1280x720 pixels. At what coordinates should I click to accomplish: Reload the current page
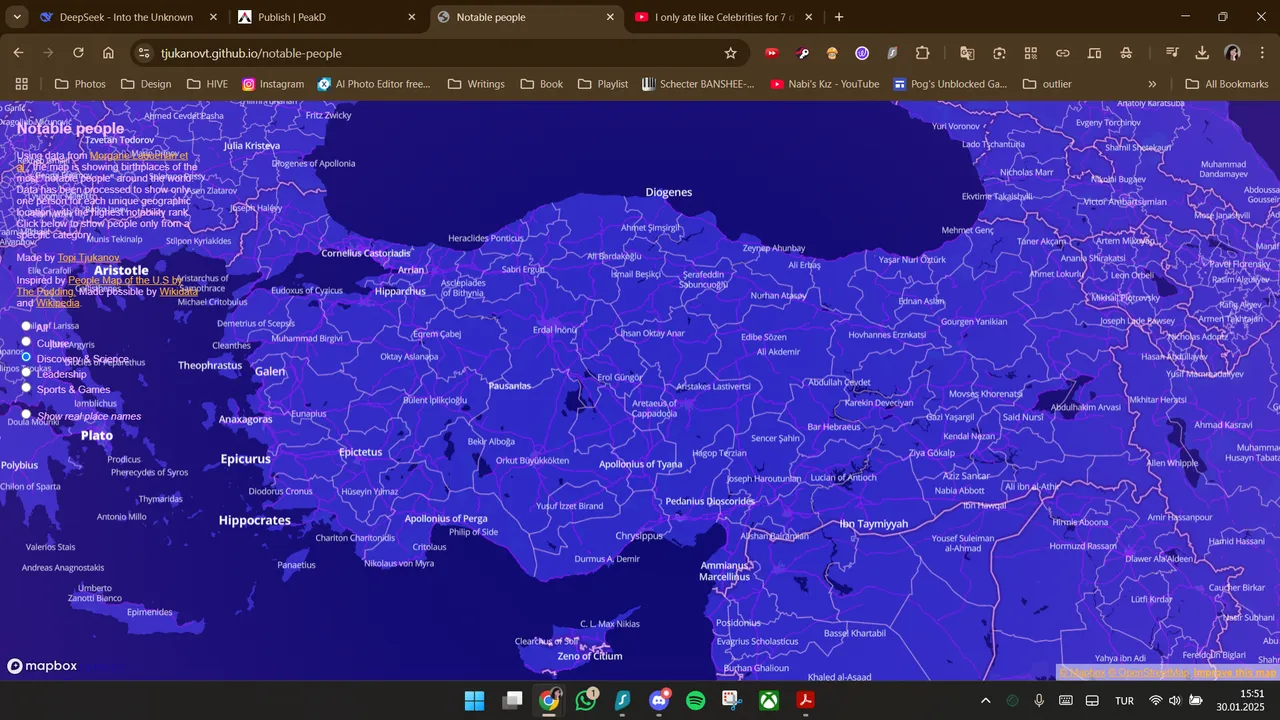coord(78,53)
